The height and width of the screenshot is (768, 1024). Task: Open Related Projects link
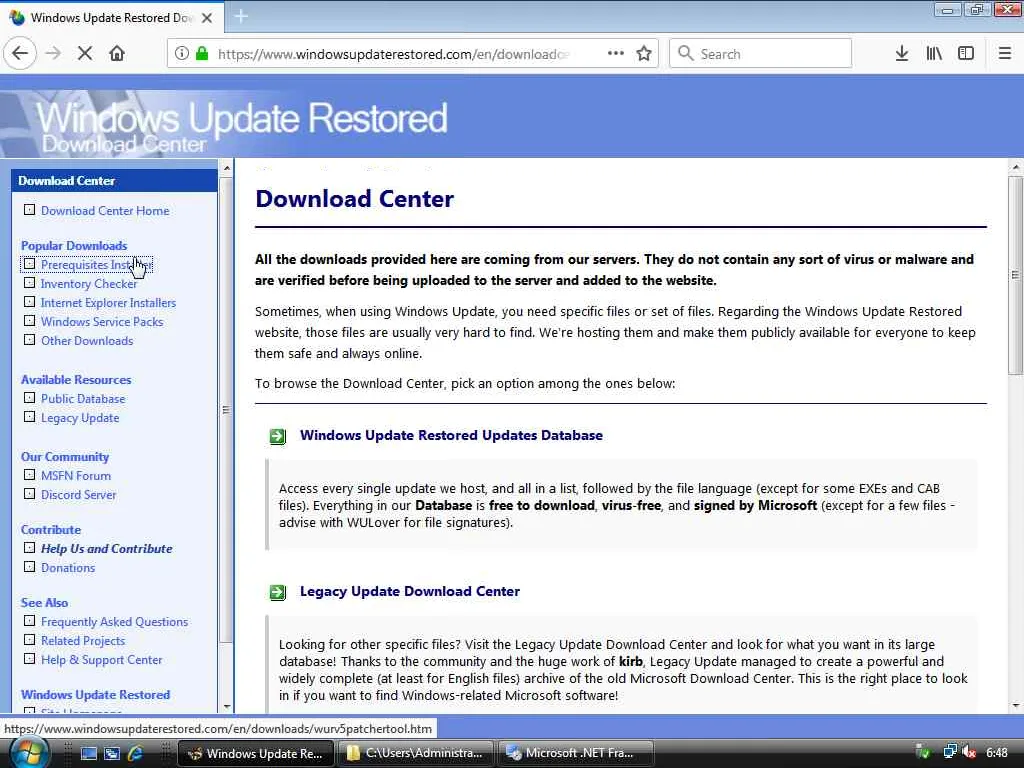(x=83, y=641)
